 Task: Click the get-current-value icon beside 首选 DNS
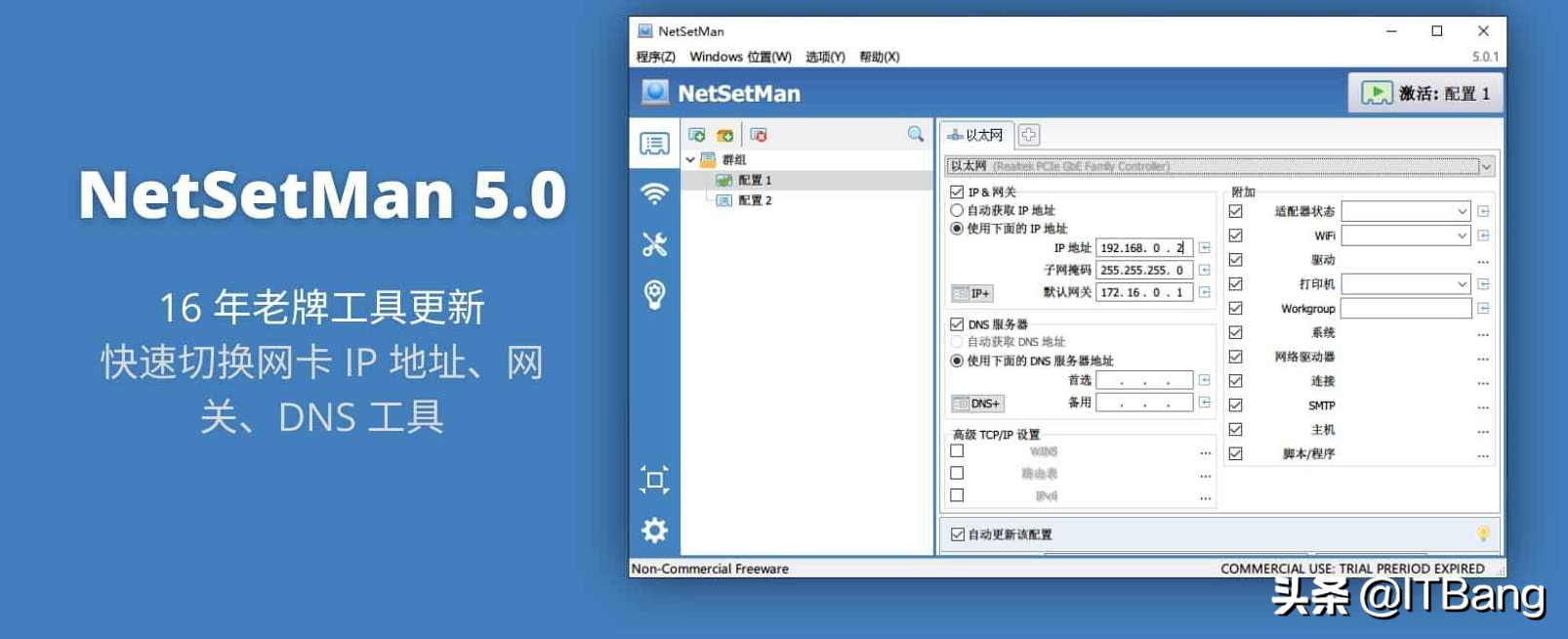(x=1205, y=380)
